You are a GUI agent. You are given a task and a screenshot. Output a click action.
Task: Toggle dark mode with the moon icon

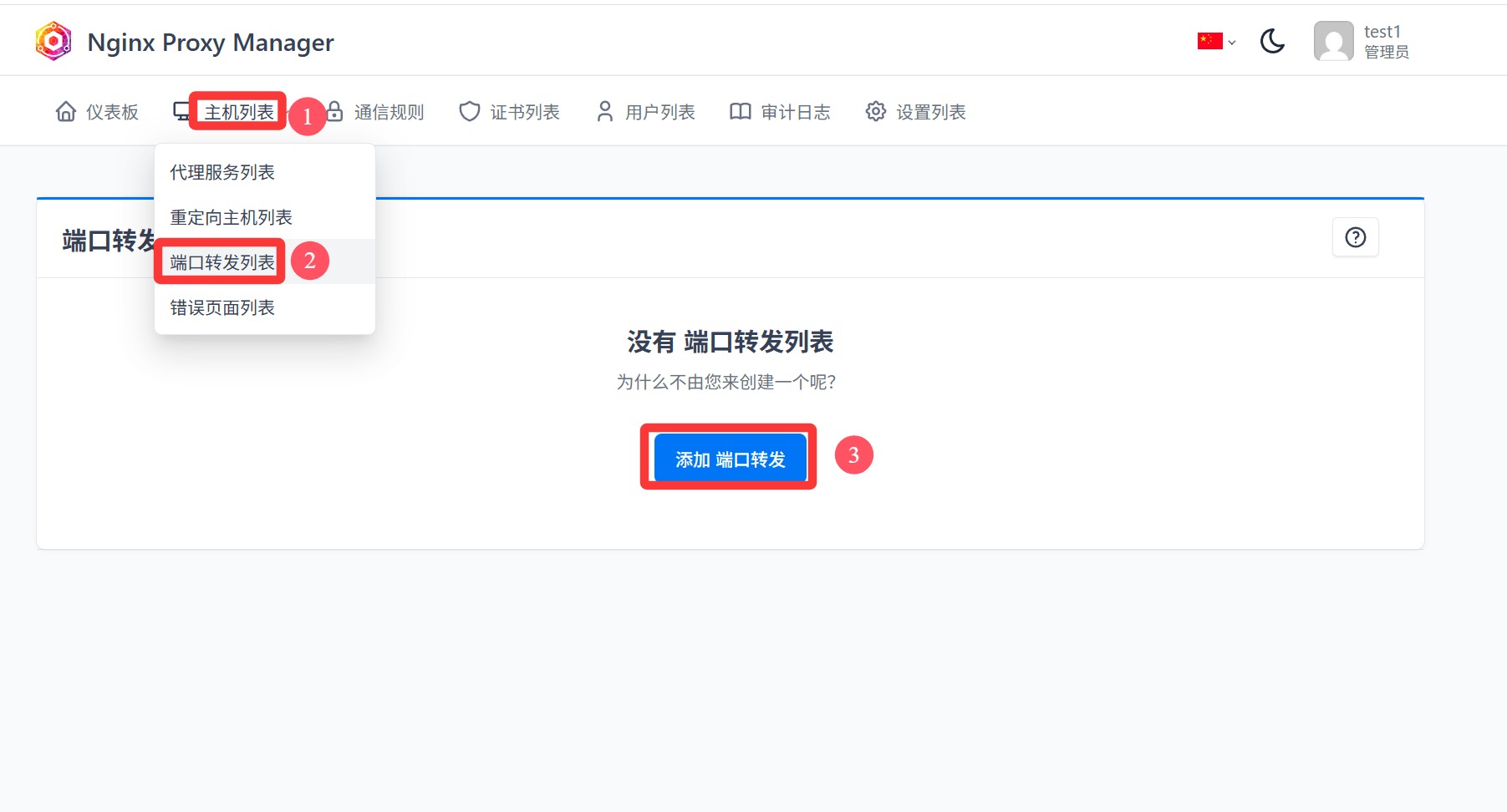click(1272, 41)
